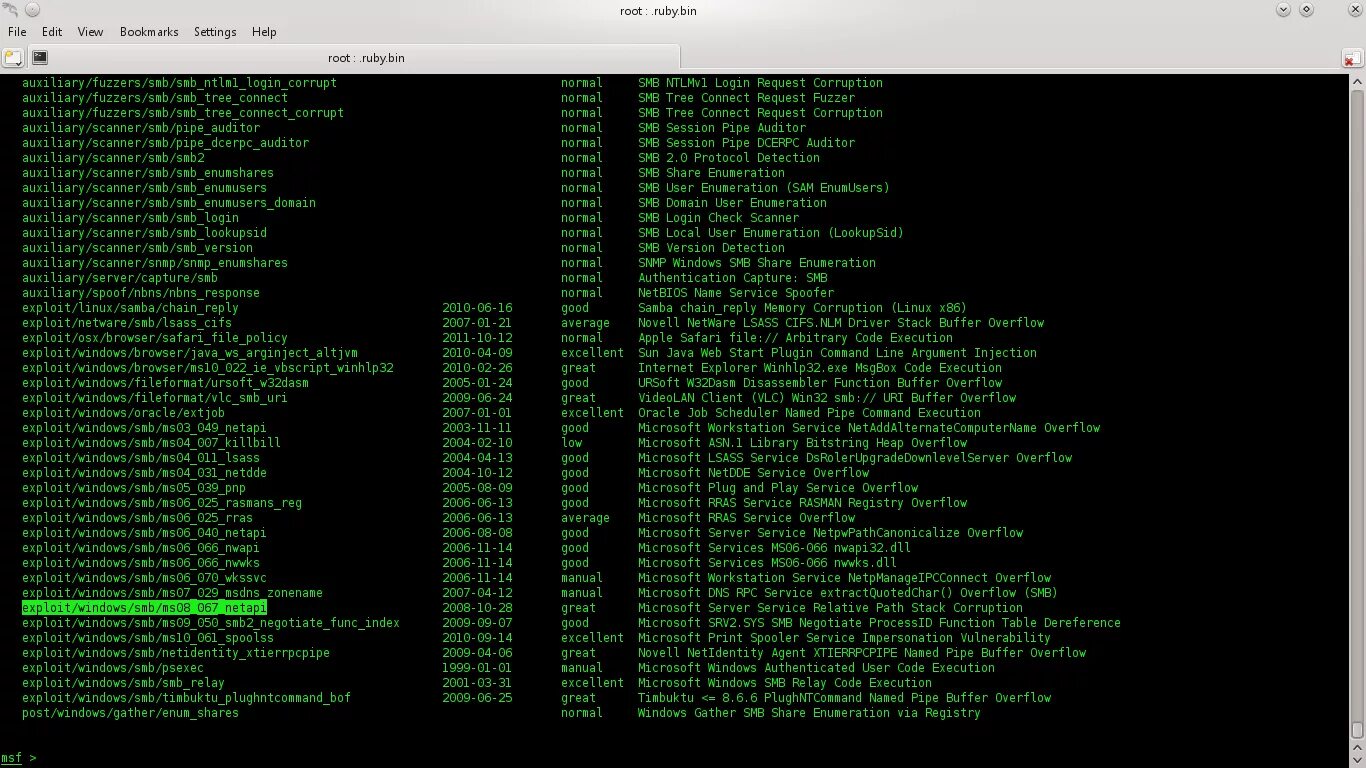
Task: Click auxiliary/scanner/smb/smb_enumshares
Action: point(148,173)
